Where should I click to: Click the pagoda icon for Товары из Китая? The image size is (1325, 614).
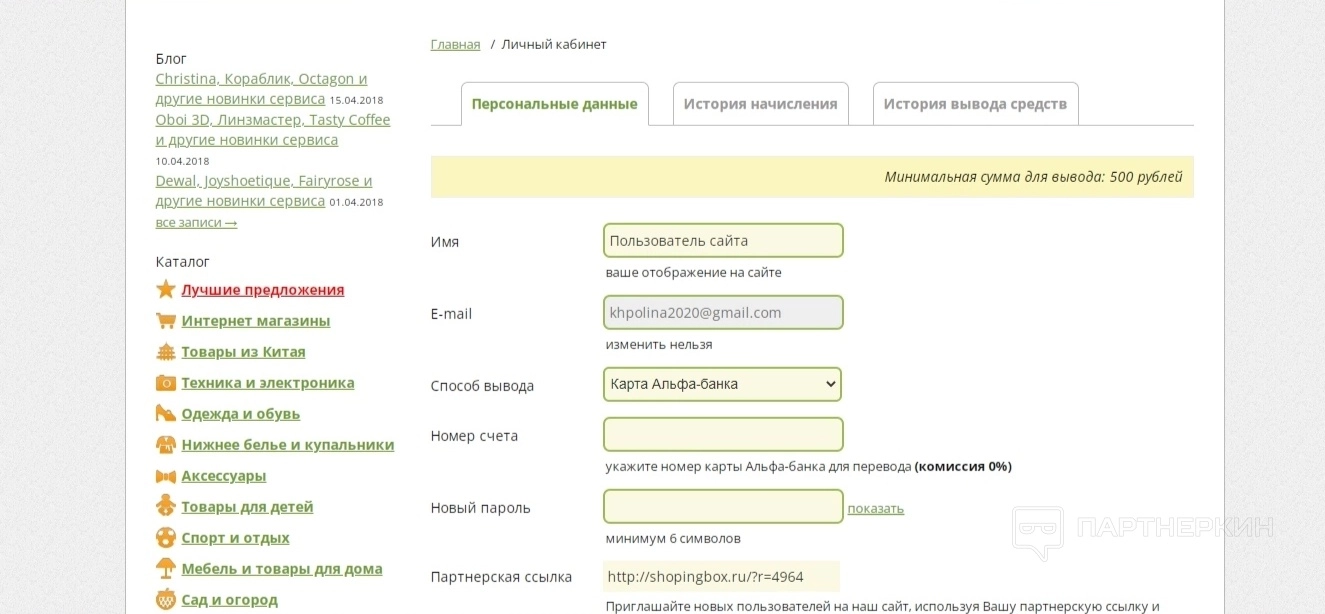(x=166, y=352)
